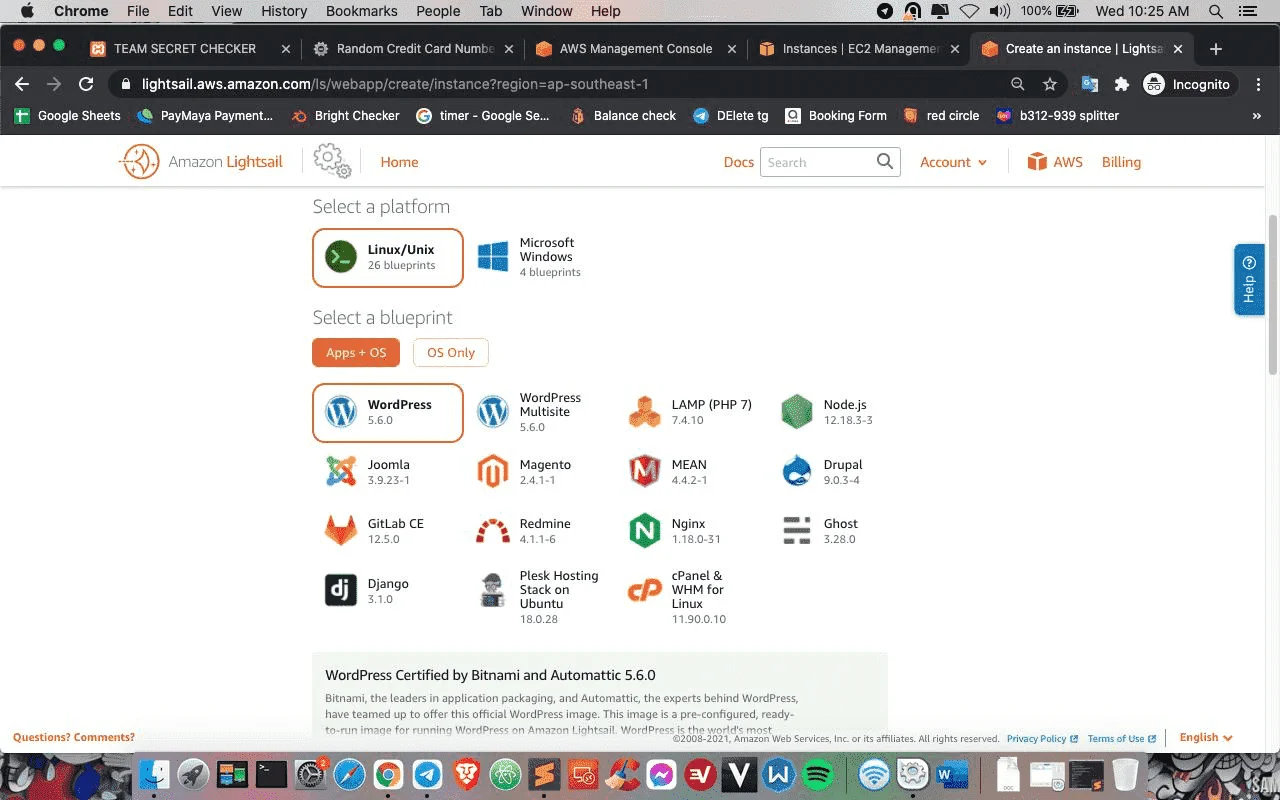Click the zoom magnifier icon in address bar
The width and height of the screenshot is (1280, 800).
pos(1018,84)
